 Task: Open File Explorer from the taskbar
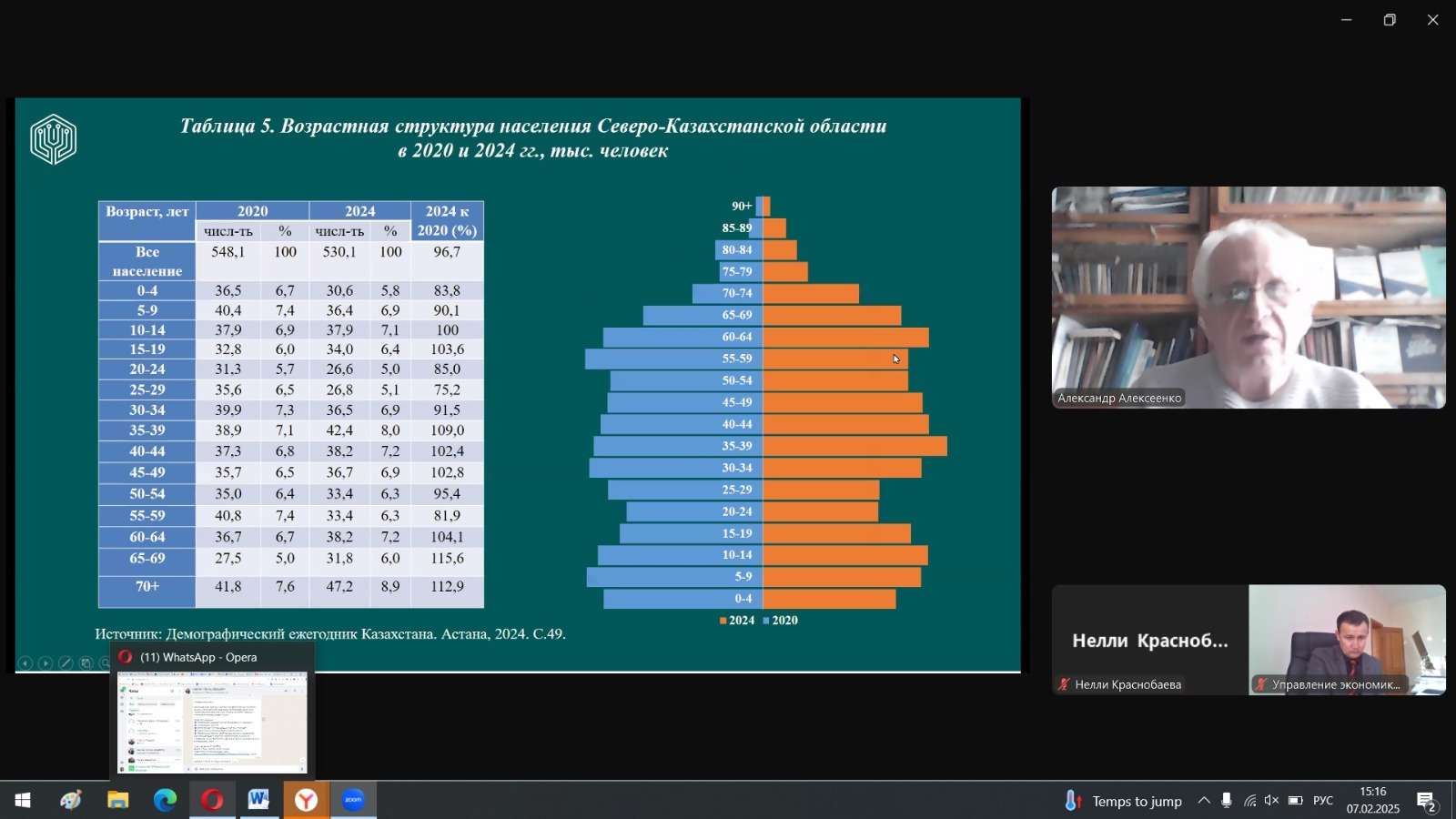(x=117, y=800)
